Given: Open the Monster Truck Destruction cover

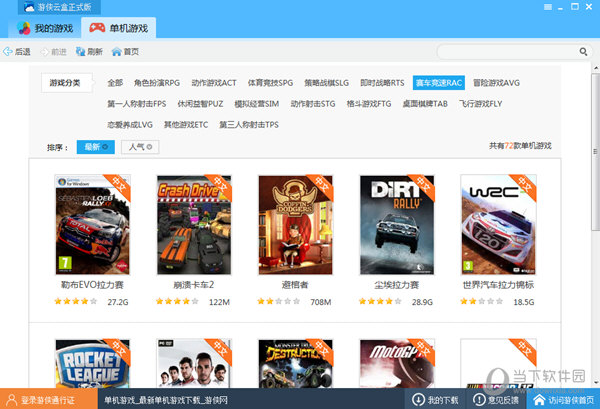Looking at the screenshot, I should point(295,363).
